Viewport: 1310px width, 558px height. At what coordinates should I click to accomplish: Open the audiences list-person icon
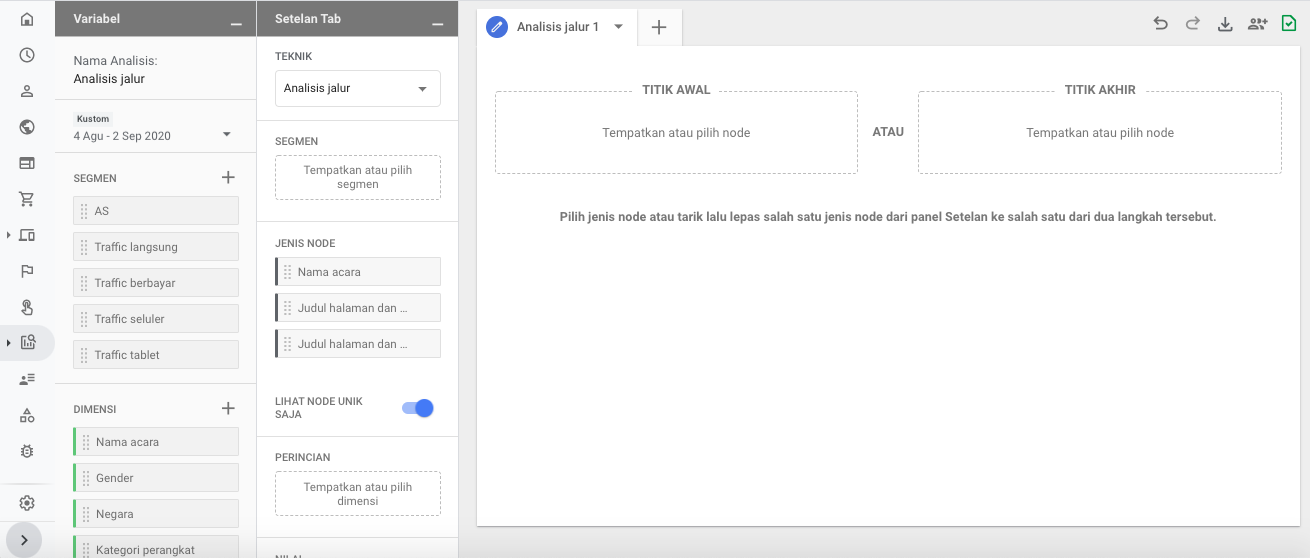tap(27, 379)
